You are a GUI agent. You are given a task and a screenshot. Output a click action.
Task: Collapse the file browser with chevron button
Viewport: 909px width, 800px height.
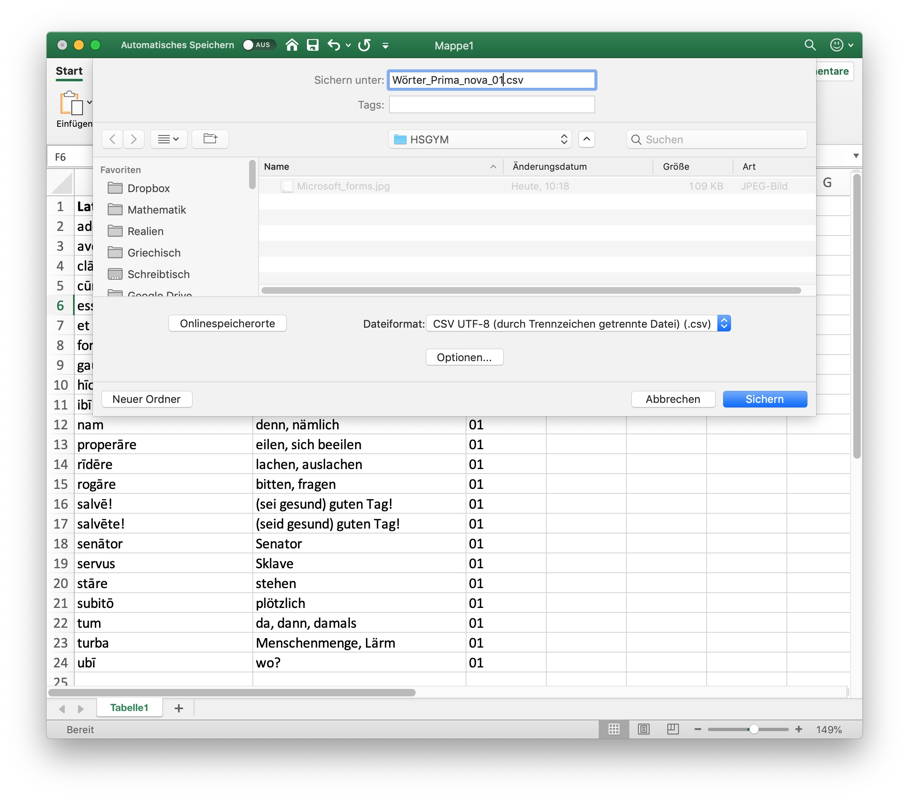pyautogui.click(x=587, y=139)
